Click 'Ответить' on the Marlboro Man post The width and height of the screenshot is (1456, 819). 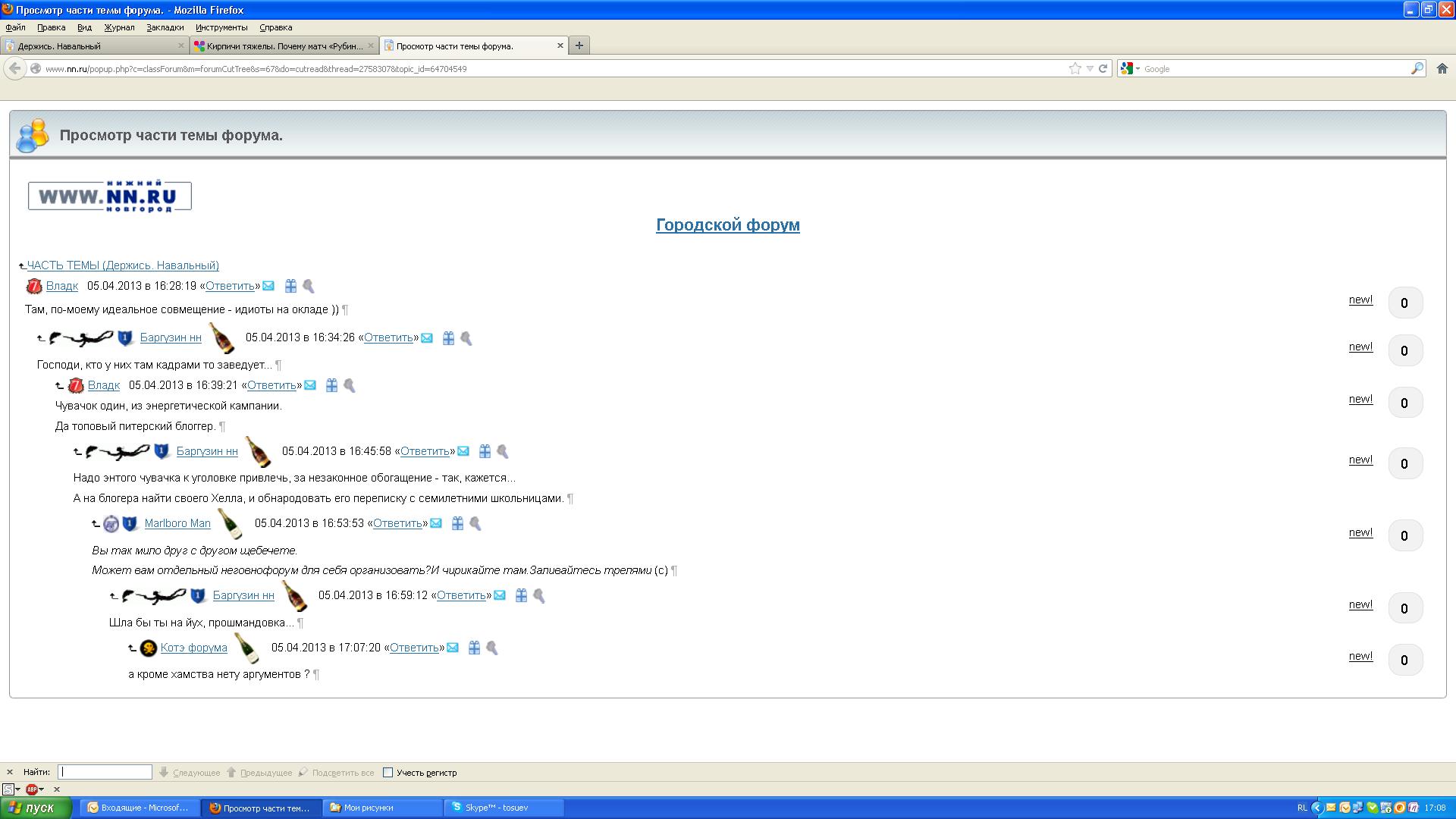click(x=397, y=523)
